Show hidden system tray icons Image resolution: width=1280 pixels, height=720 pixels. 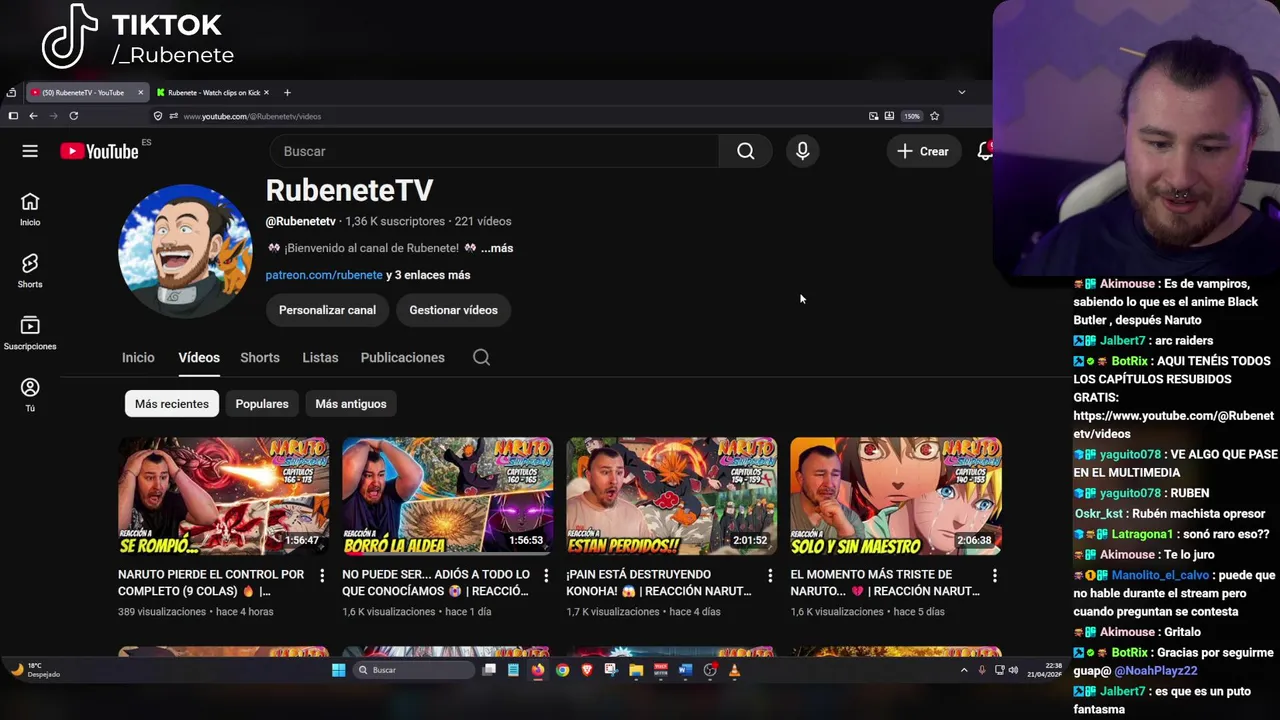(964, 670)
